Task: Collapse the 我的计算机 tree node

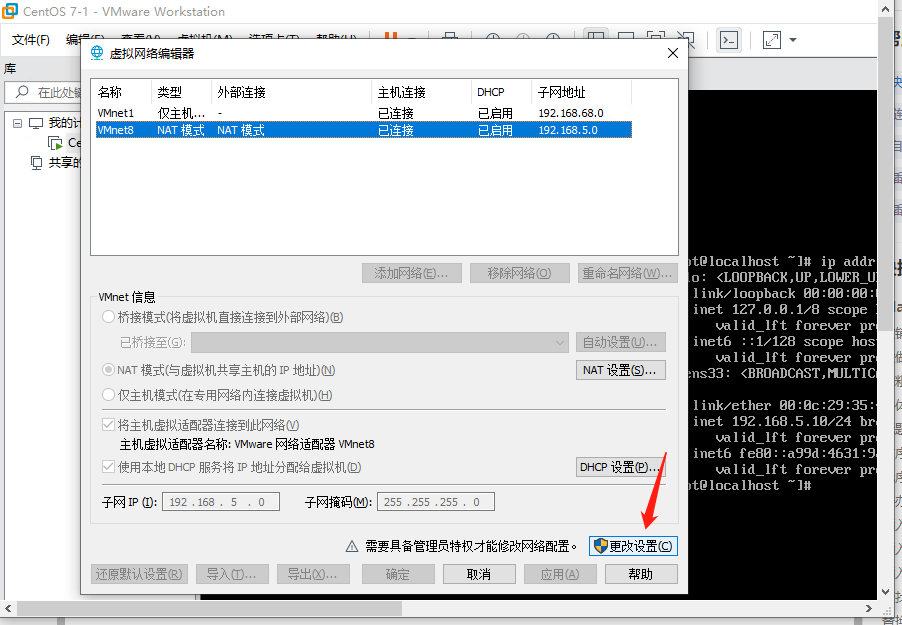Action: pos(17,125)
